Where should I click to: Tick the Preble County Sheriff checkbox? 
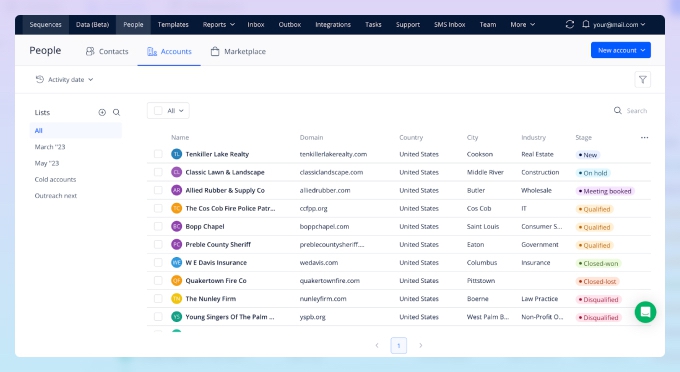click(158, 245)
